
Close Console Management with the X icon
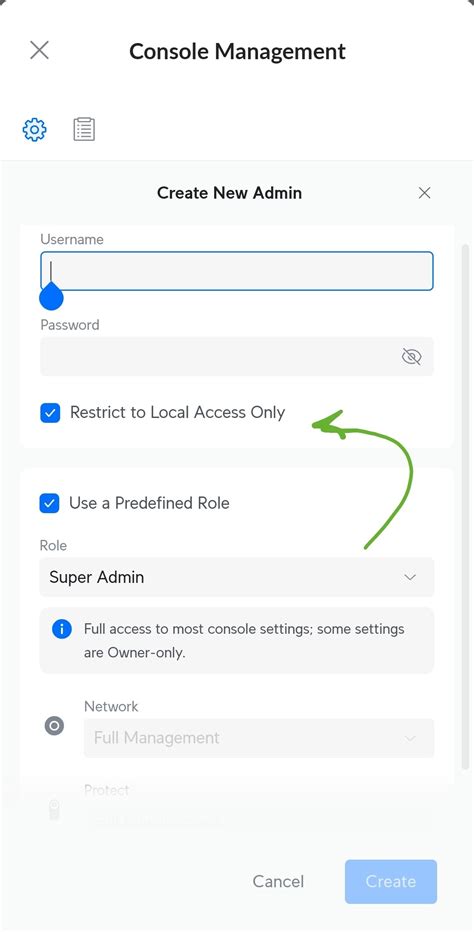click(x=39, y=51)
